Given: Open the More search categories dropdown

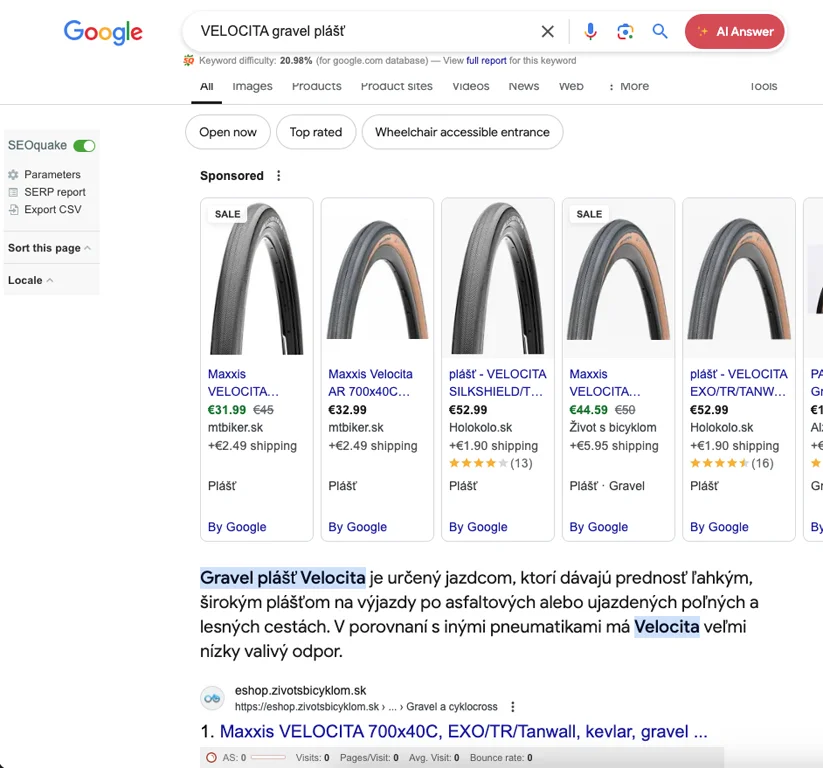Looking at the screenshot, I should (x=629, y=87).
